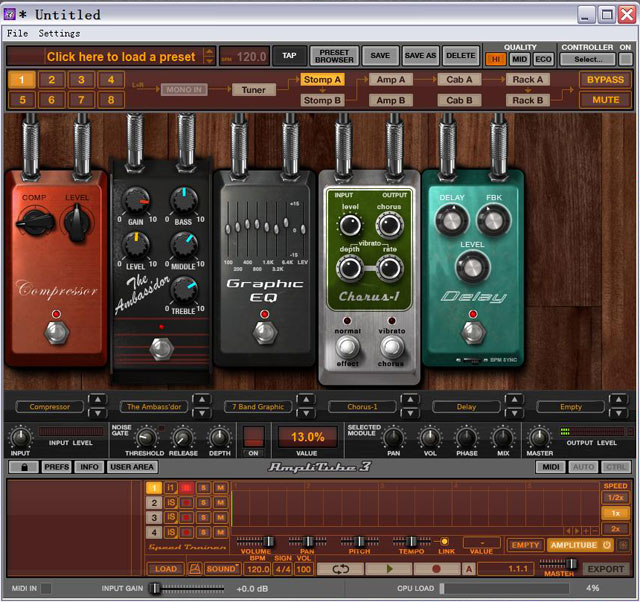The width and height of the screenshot is (640, 602).
Task: Click the up arrow beside the Chorus-1 slot
Action: coord(410,400)
